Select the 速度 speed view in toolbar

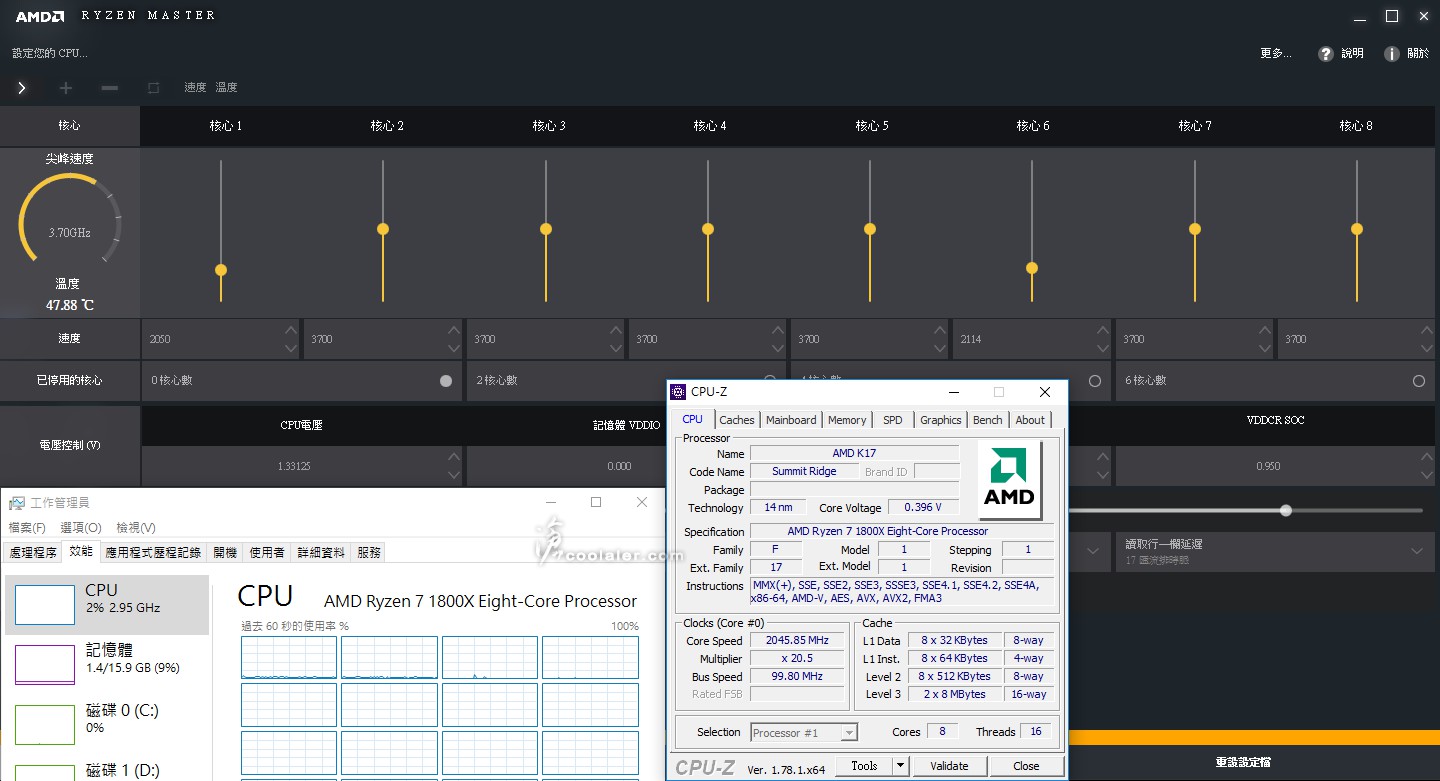click(195, 88)
